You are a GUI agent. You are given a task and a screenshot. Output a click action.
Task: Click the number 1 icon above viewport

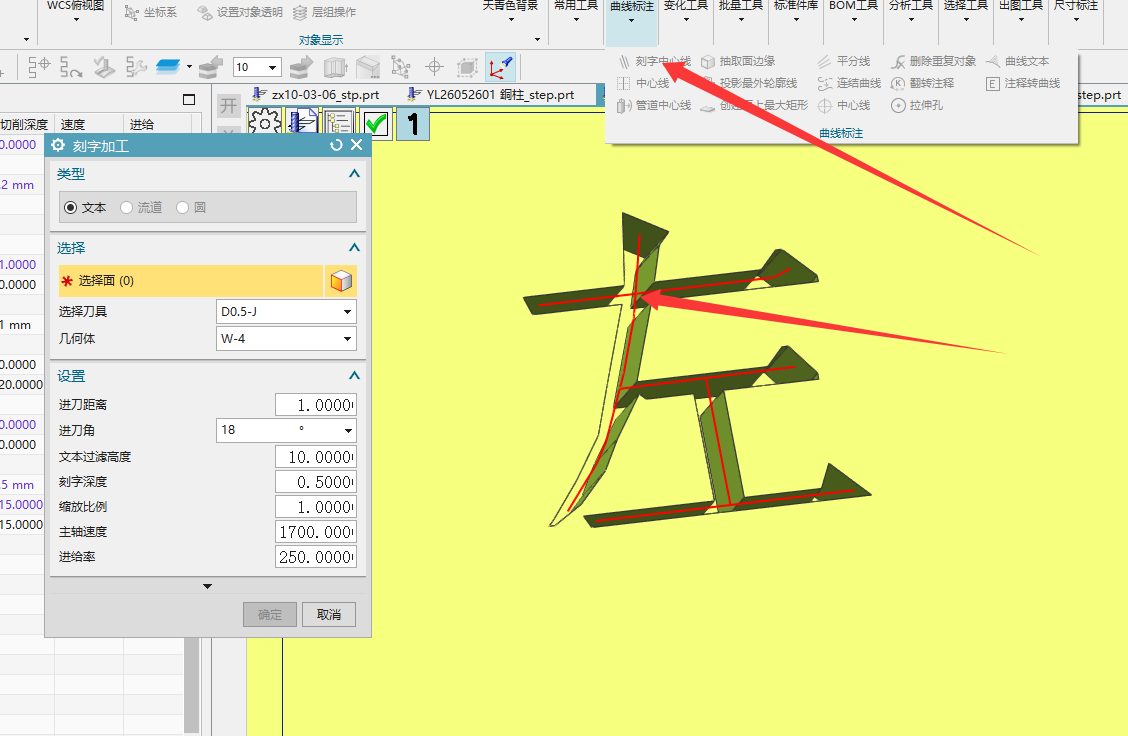[413, 124]
